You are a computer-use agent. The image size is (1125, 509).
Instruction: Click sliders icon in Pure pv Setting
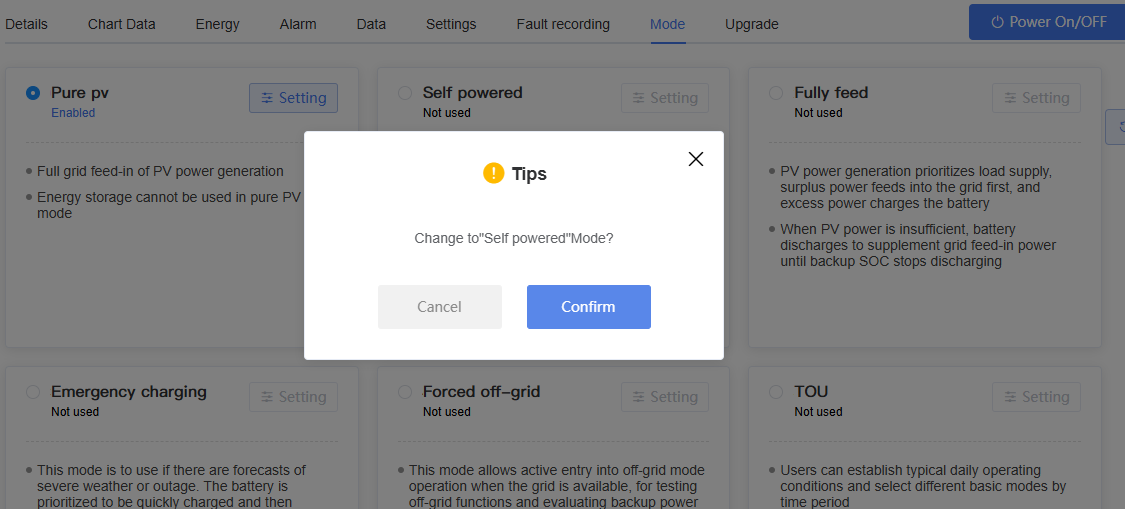coord(267,98)
